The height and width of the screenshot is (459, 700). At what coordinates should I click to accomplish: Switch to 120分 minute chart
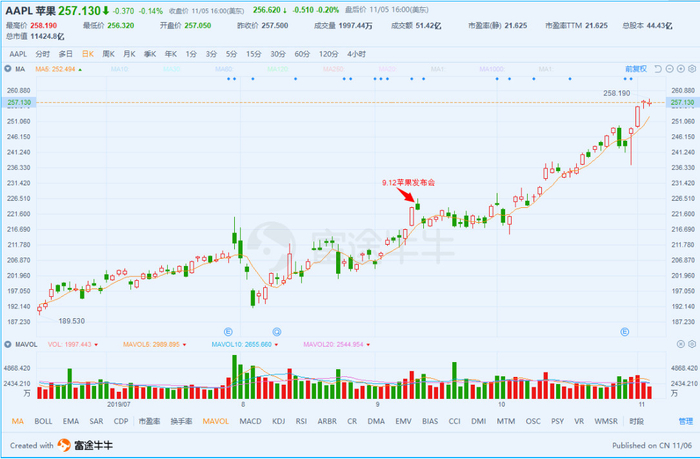point(328,54)
